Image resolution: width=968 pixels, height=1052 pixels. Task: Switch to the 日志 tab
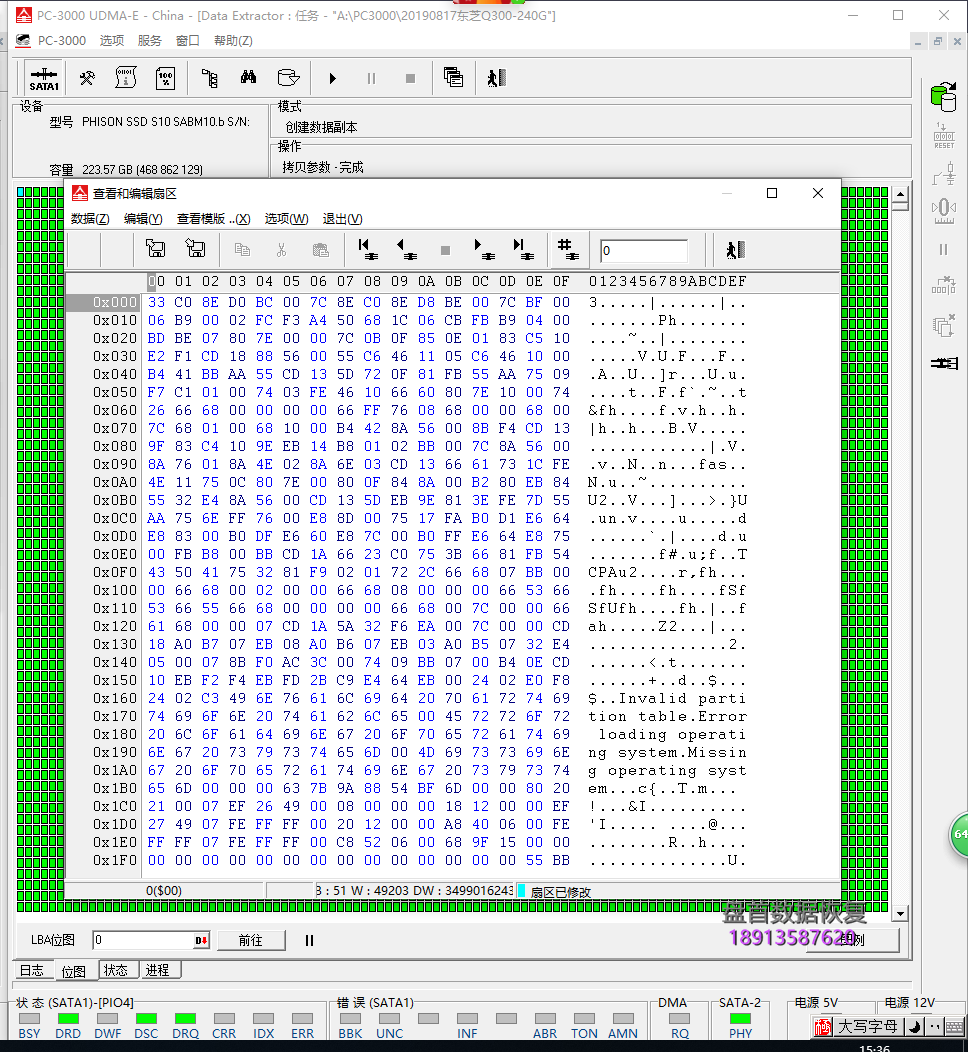pos(32,970)
